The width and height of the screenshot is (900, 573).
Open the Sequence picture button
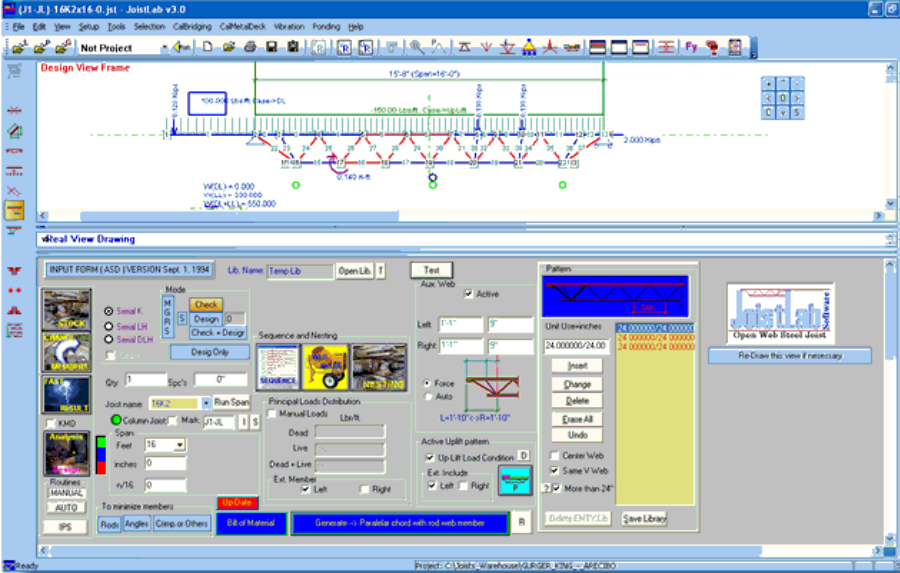pyautogui.click(x=278, y=367)
